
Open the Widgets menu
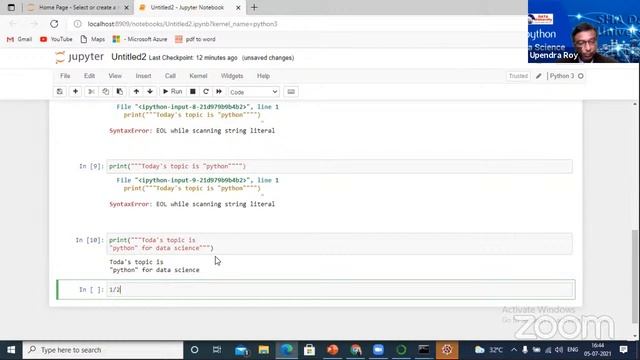232,76
